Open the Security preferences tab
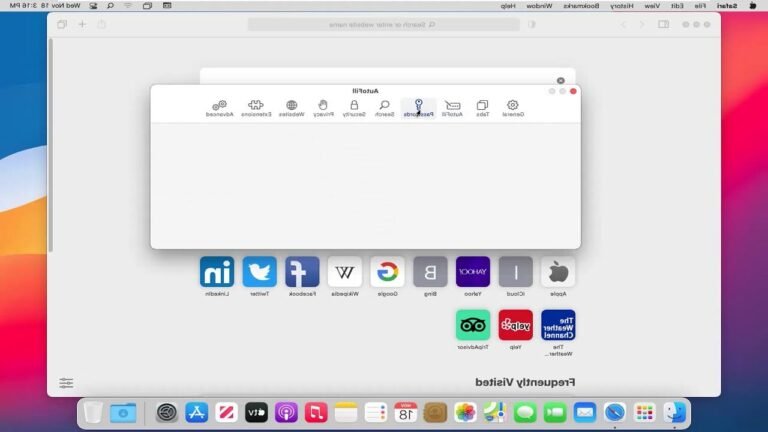This screenshot has height=432, width=768. (x=354, y=108)
